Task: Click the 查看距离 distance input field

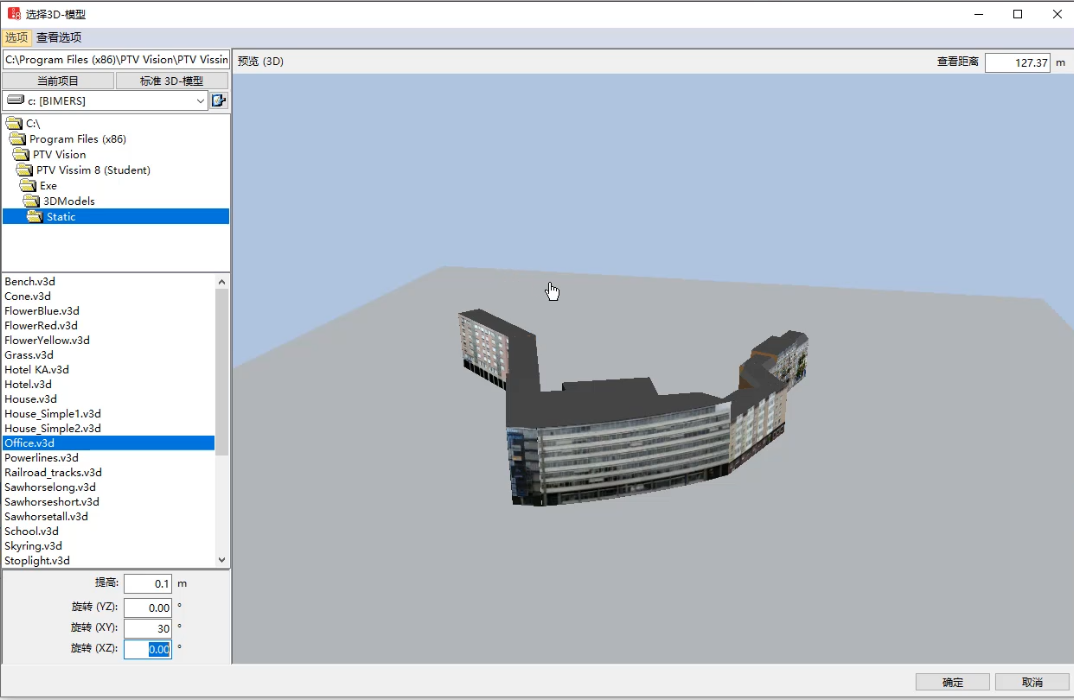Action: pos(1017,62)
